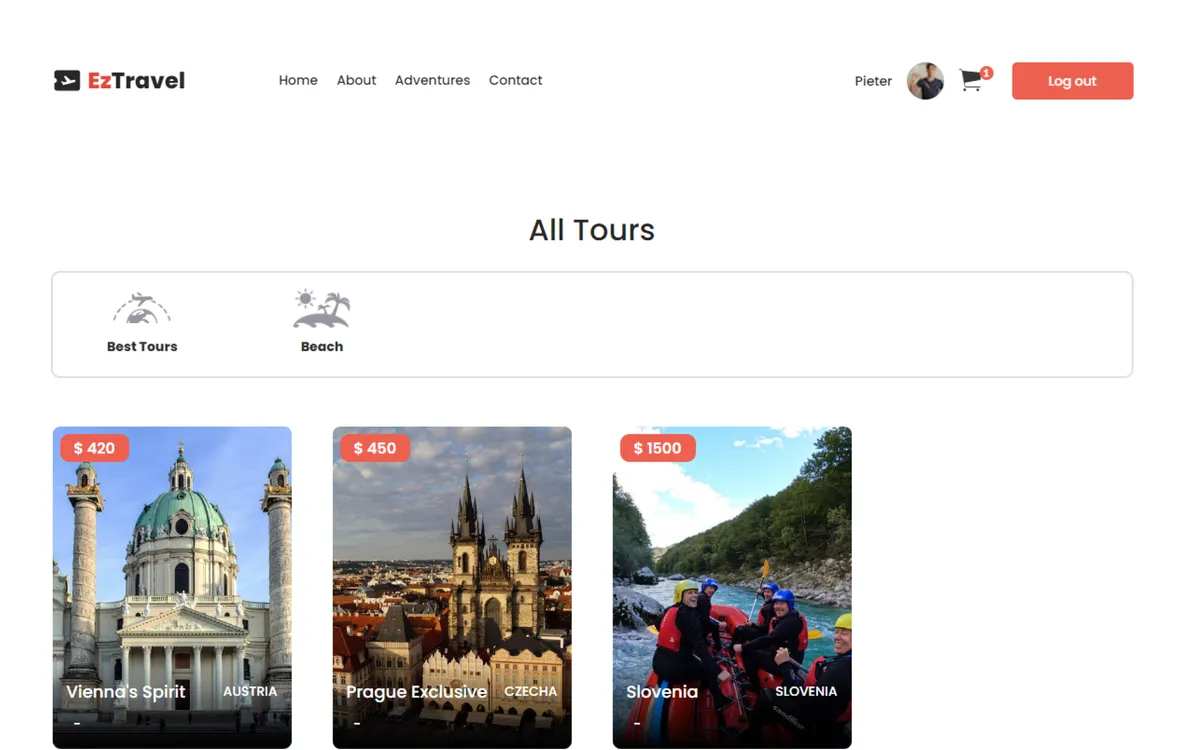Click the Log out button
Screen dimensions: 1200x750
(x=1072, y=81)
